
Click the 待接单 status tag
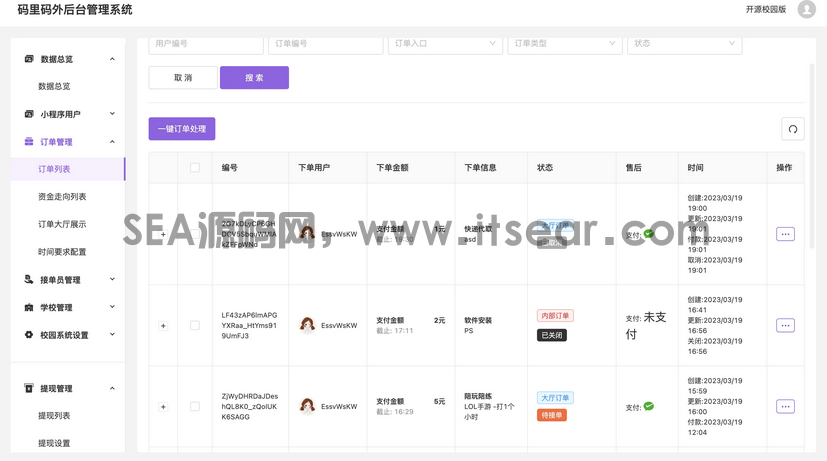(x=552, y=415)
